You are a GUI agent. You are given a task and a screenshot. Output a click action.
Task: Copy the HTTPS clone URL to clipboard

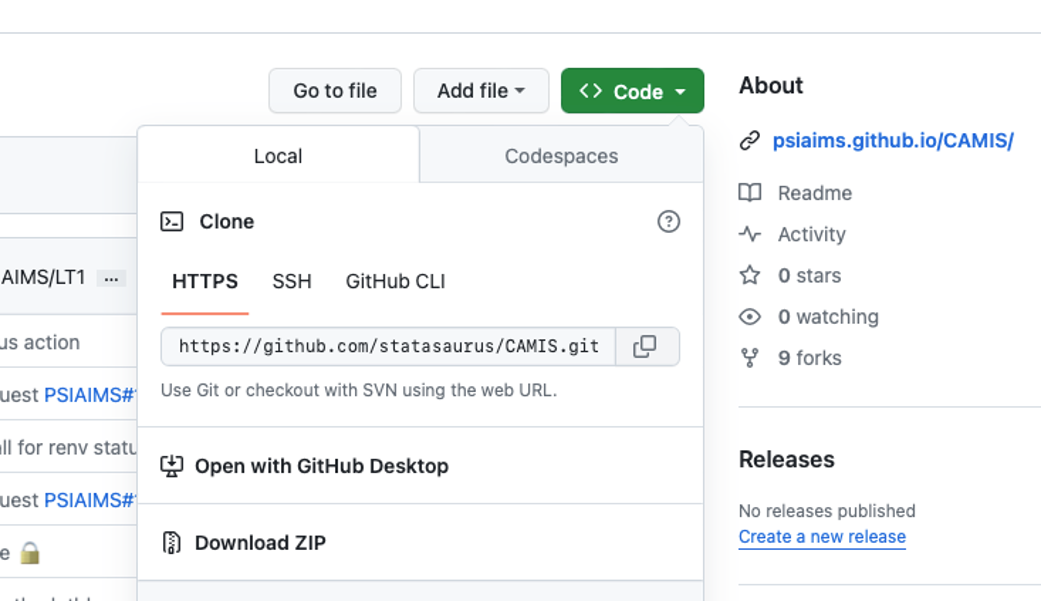pos(646,347)
